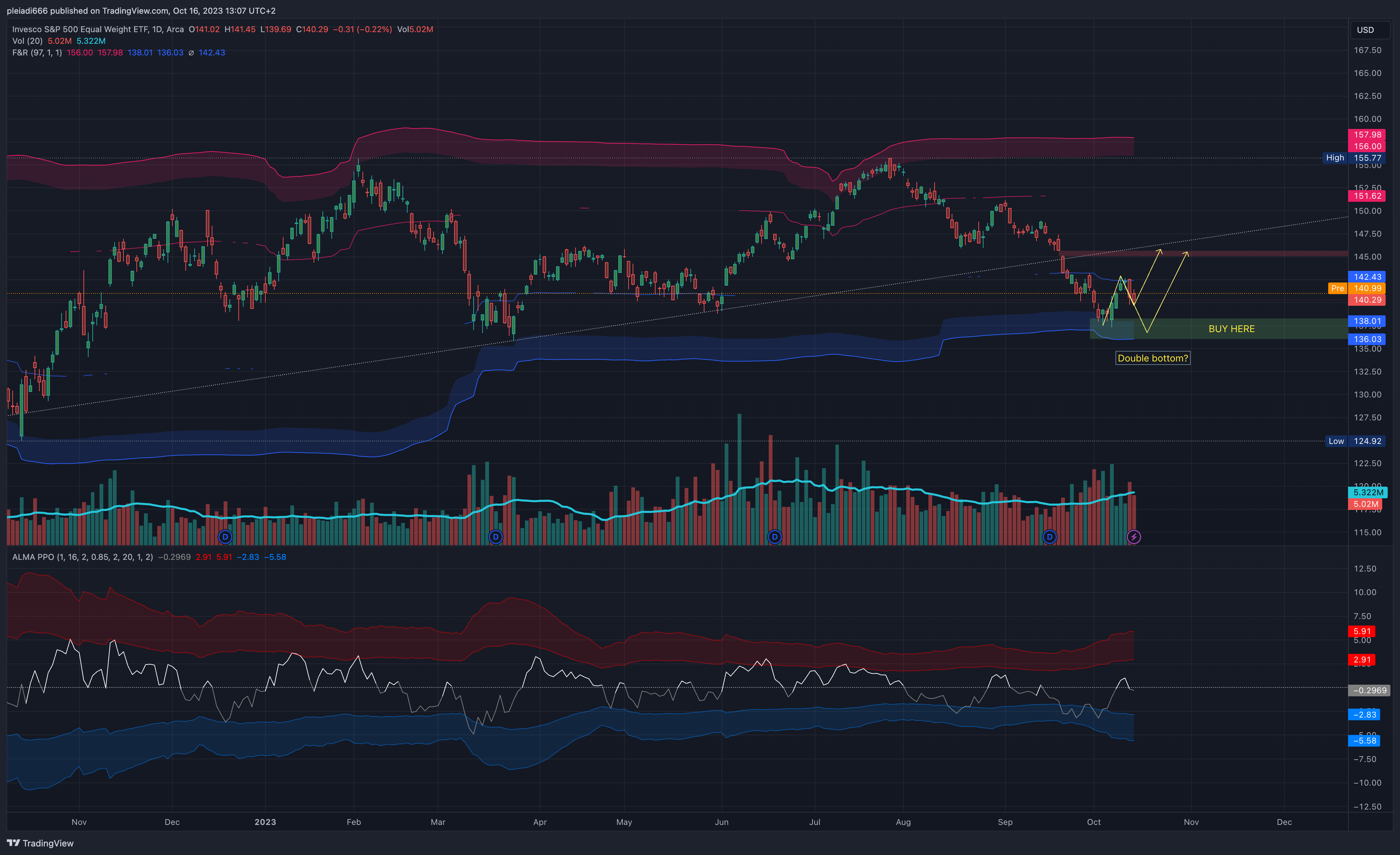Click the 5.91 red PPO axis label
This screenshot has height=855, width=1400.
(x=1362, y=631)
